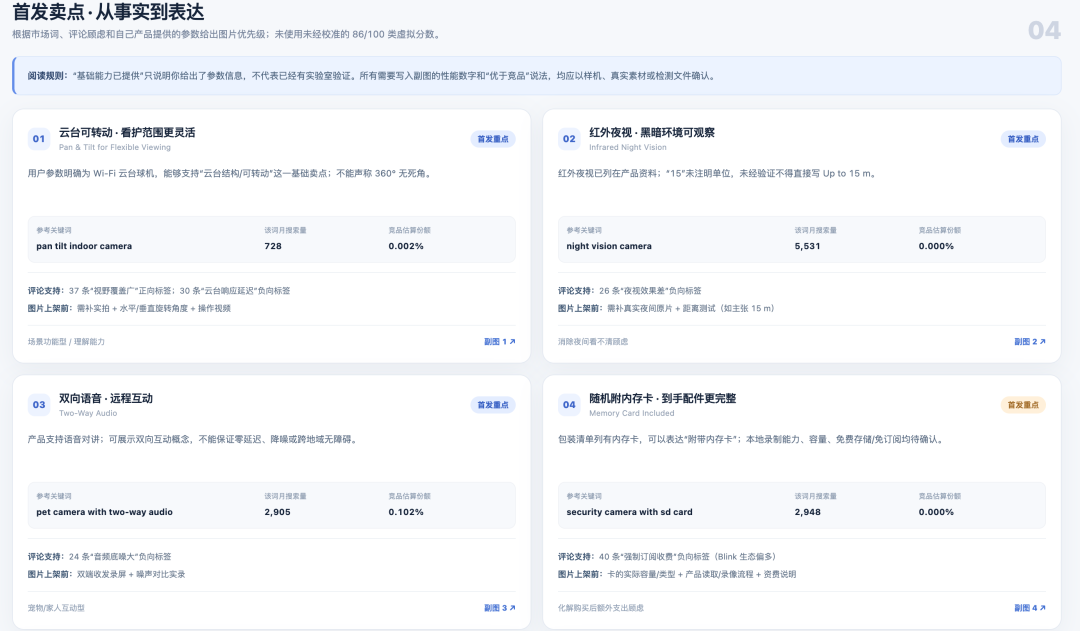The image size is (1080, 631).
Task: Click 评论支持 line mentioning 音频底噪大
Action: coord(99,557)
